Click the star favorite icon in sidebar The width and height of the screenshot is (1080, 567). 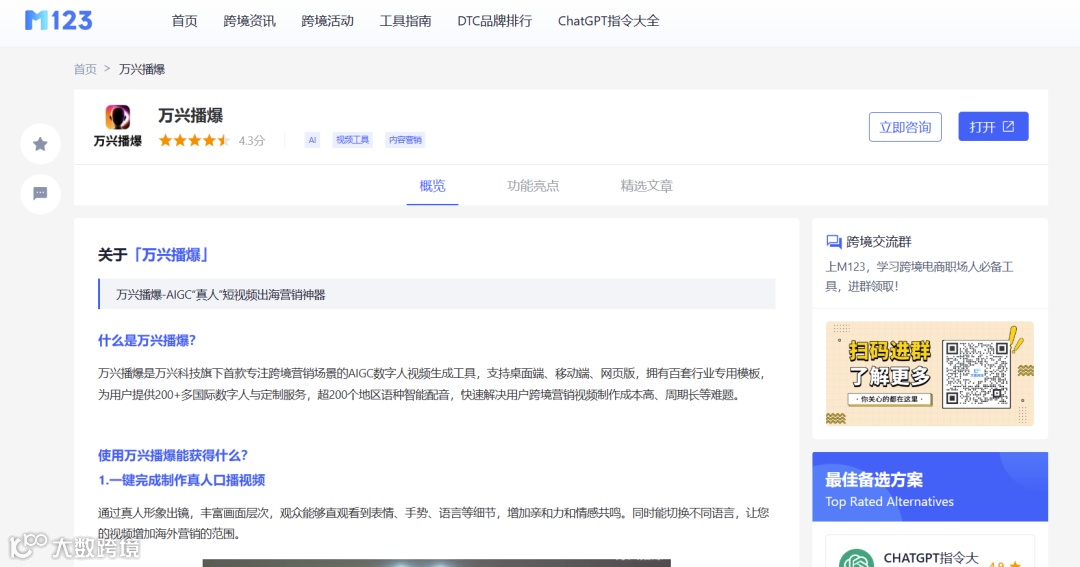pos(41,144)
